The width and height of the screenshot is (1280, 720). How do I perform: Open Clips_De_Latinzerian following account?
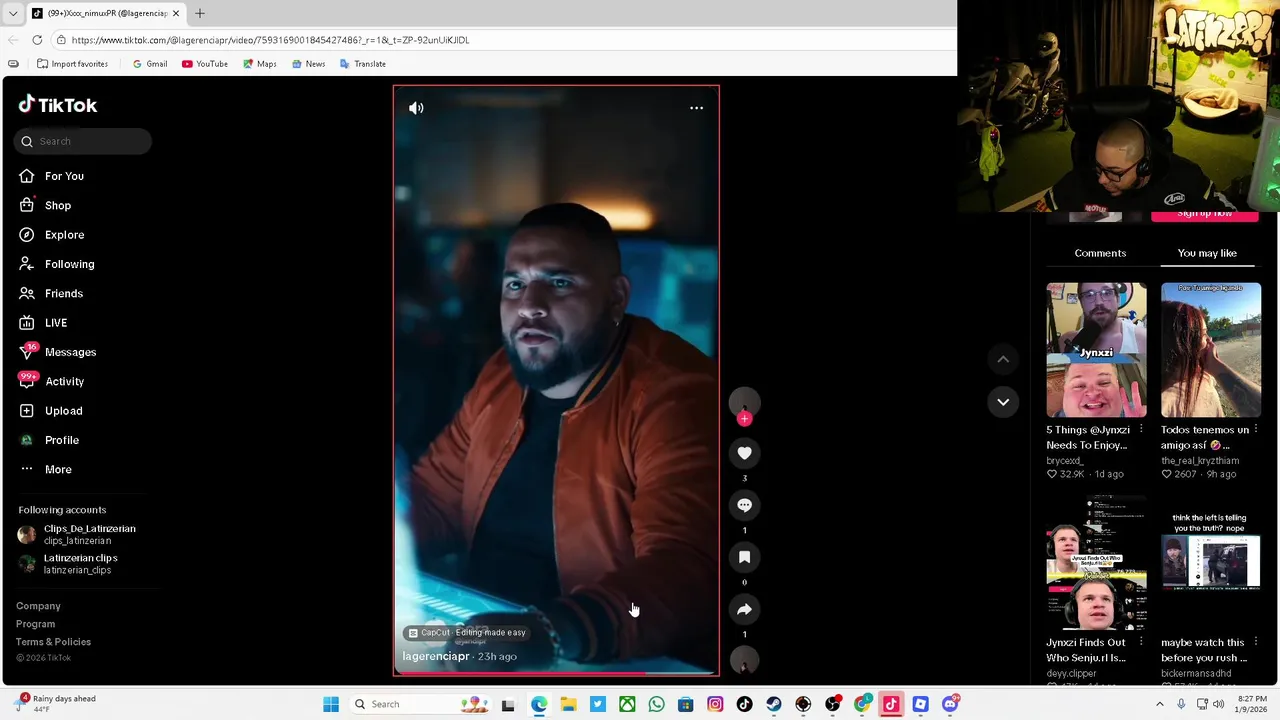[x=77, y=535]
